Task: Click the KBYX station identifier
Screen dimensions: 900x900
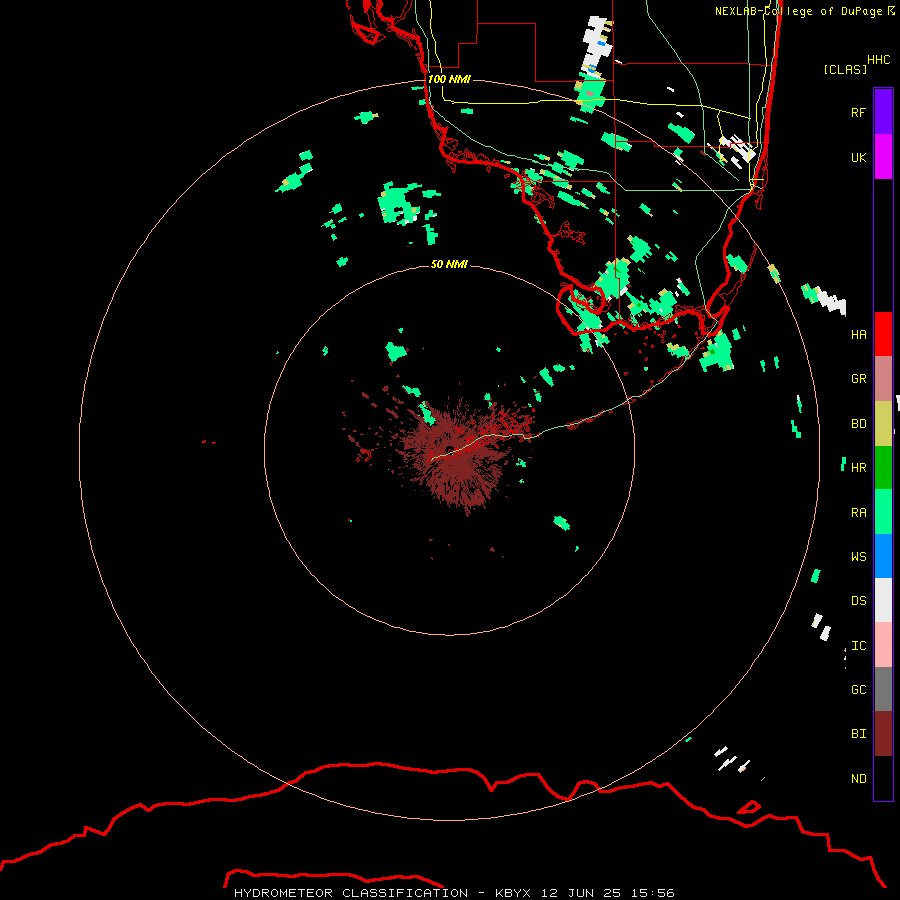Action: 513,893
